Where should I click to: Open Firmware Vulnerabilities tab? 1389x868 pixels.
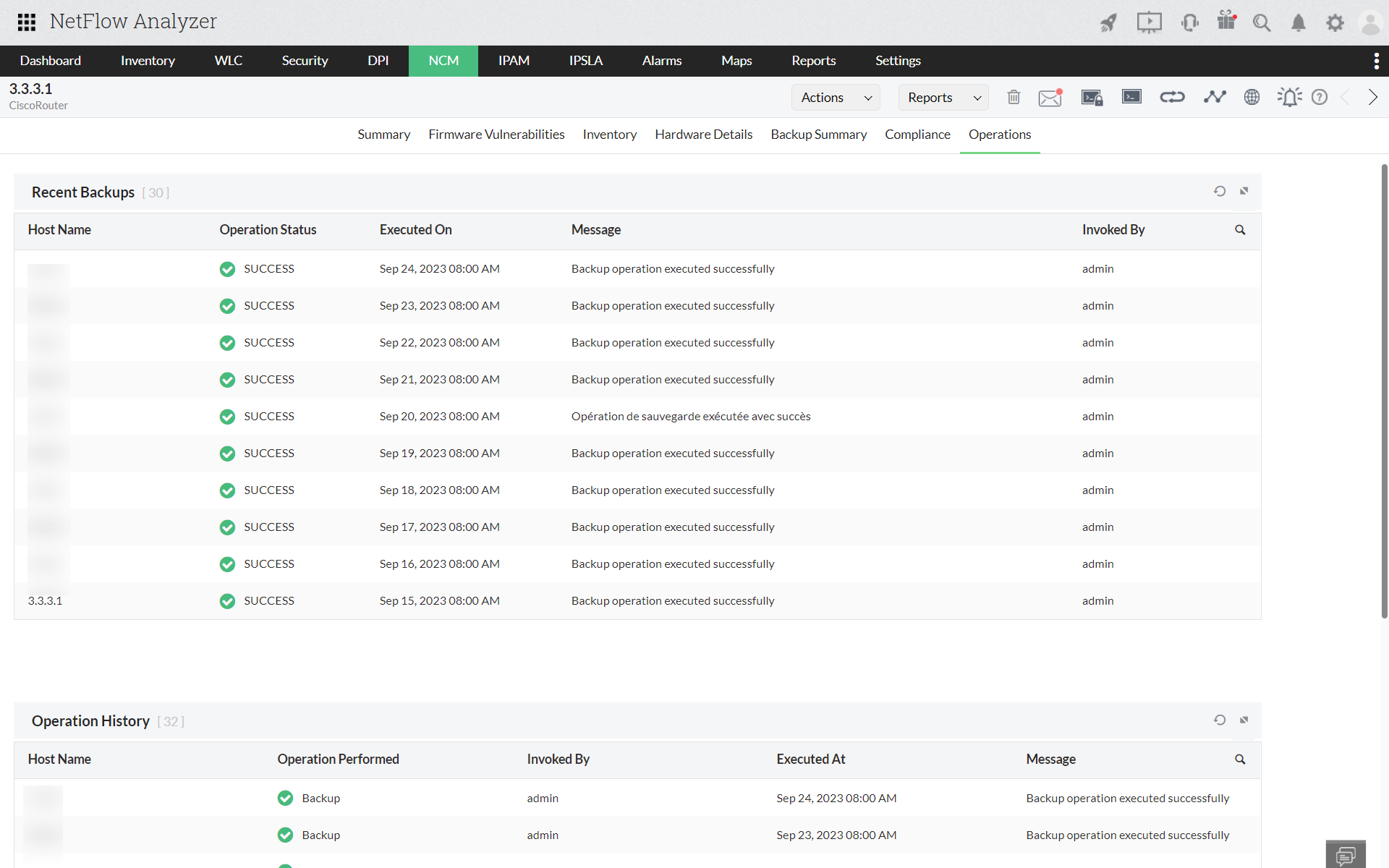tap(496, 135)
